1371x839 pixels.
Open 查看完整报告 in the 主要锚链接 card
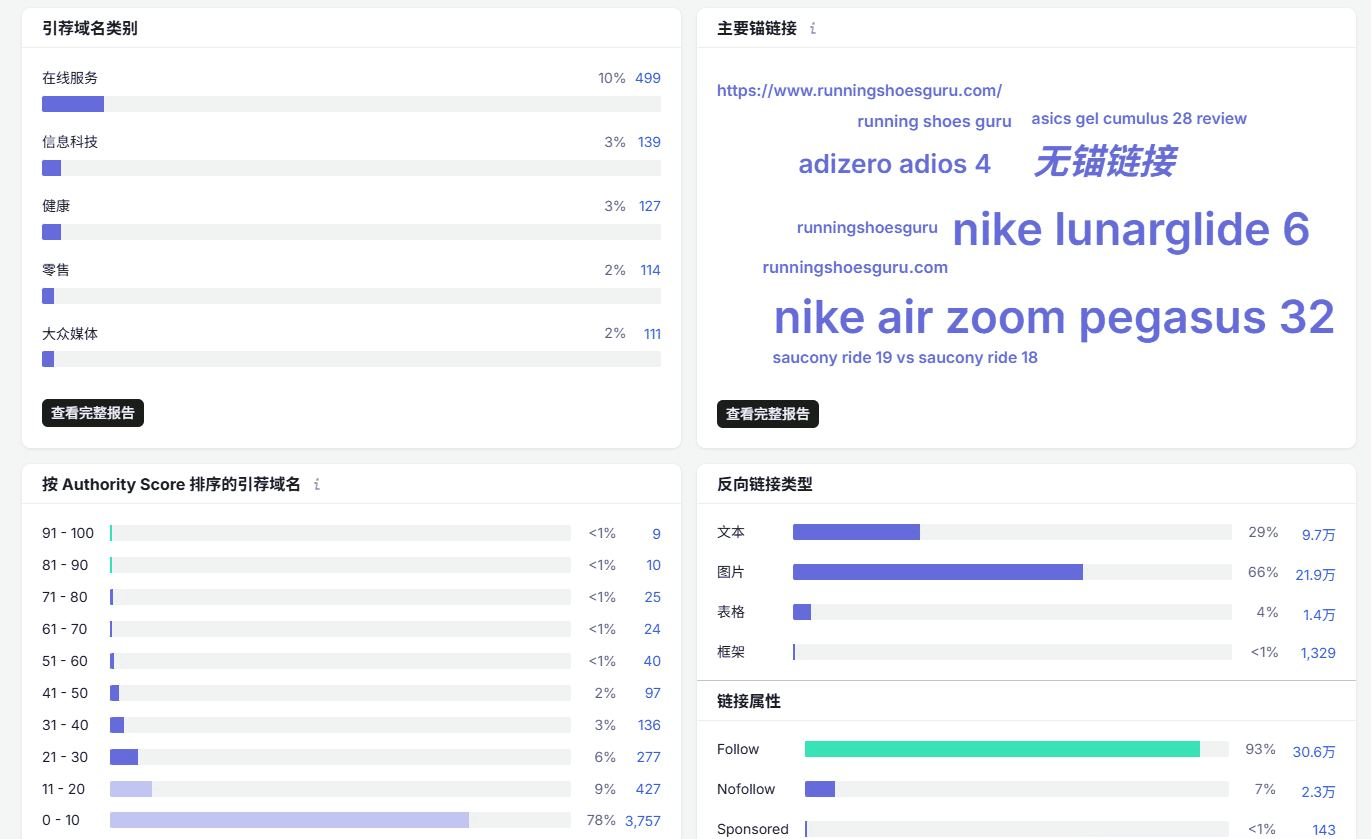pyautogui.click(x=768, y=414)
